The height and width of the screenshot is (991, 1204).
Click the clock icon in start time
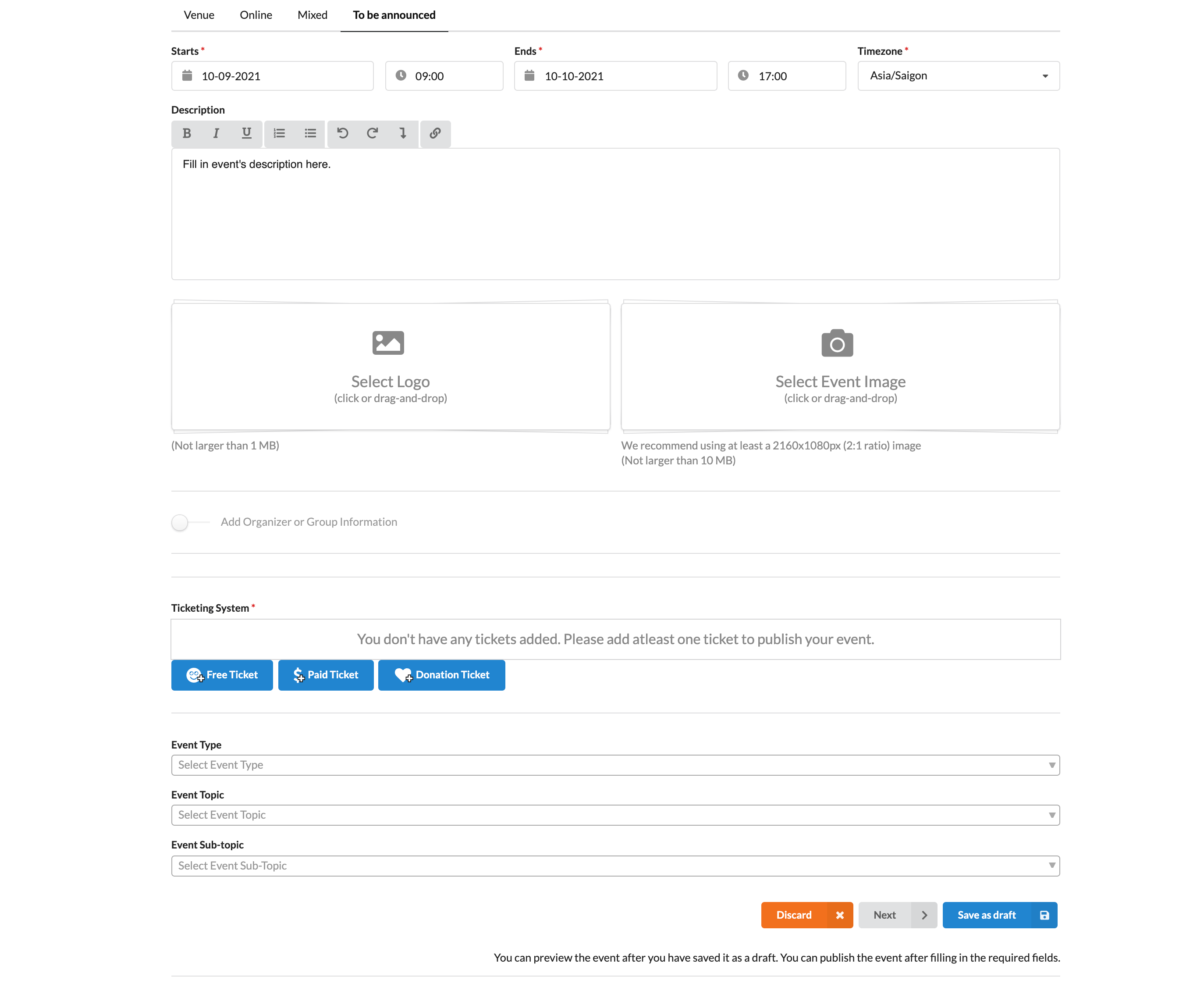pyautogui.click(x=401, y=75)
